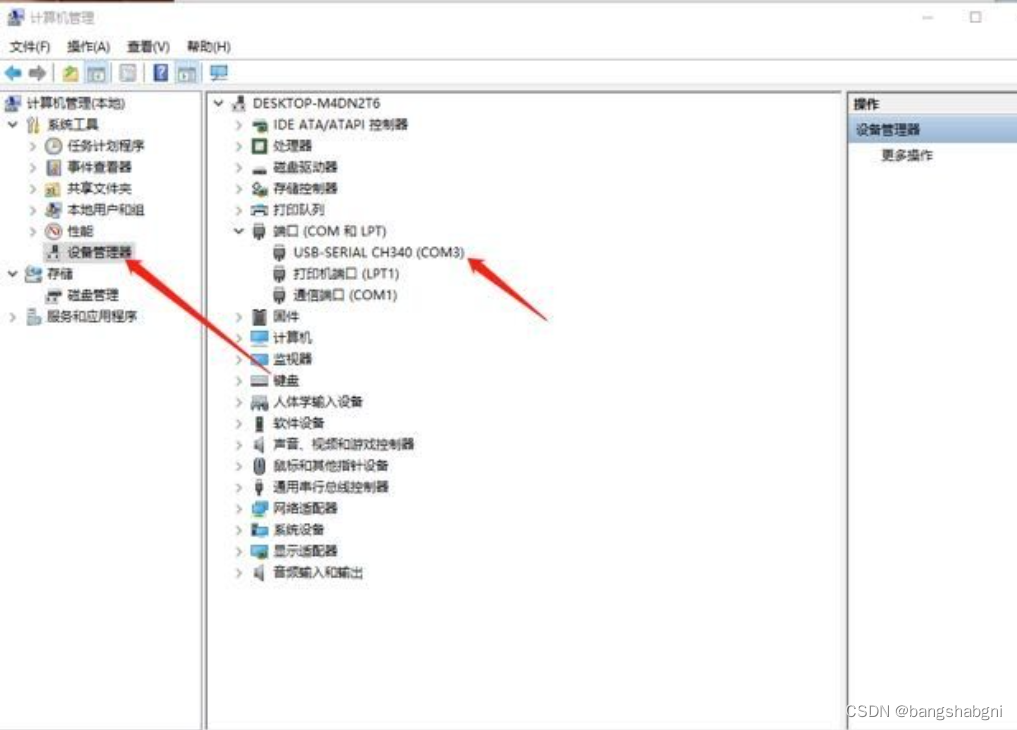Select 计算机管理(本地) root item
Screen dimensions: 1017x730
(x=75, y=103)
